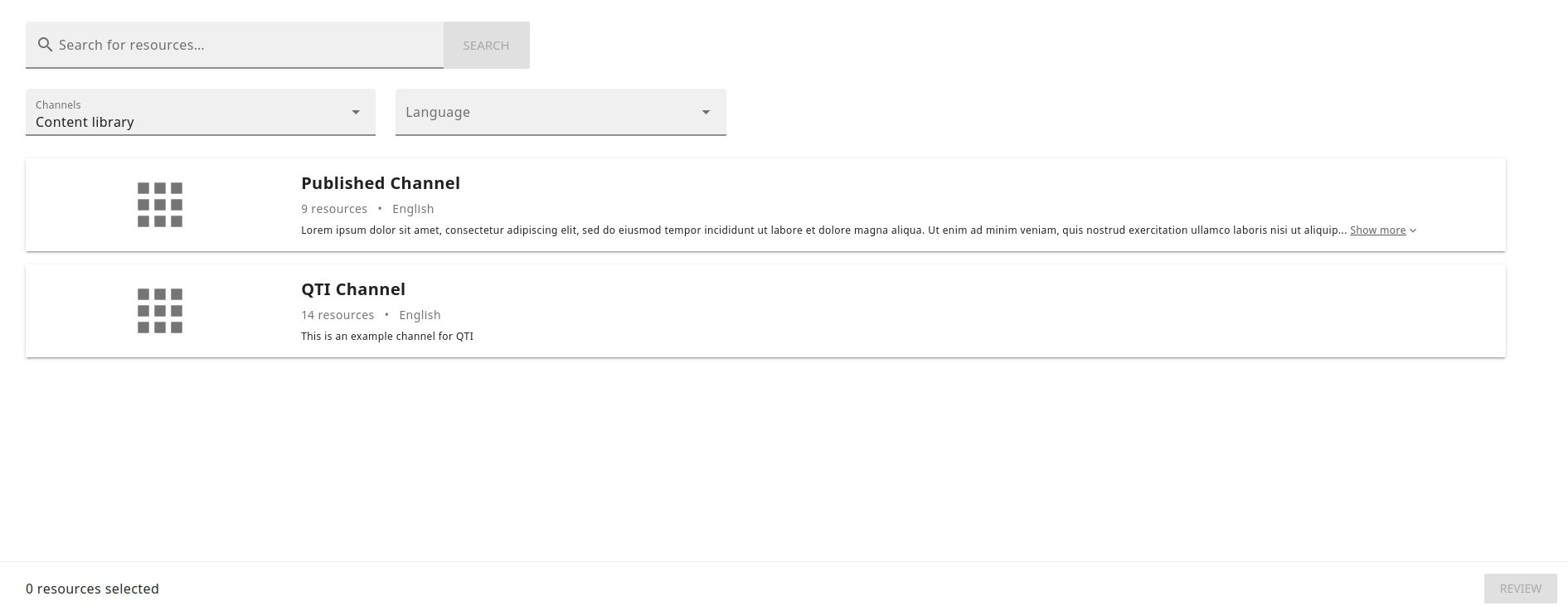Click '14 resources' text
The image size is (1568, 606).
coord(337,315)
